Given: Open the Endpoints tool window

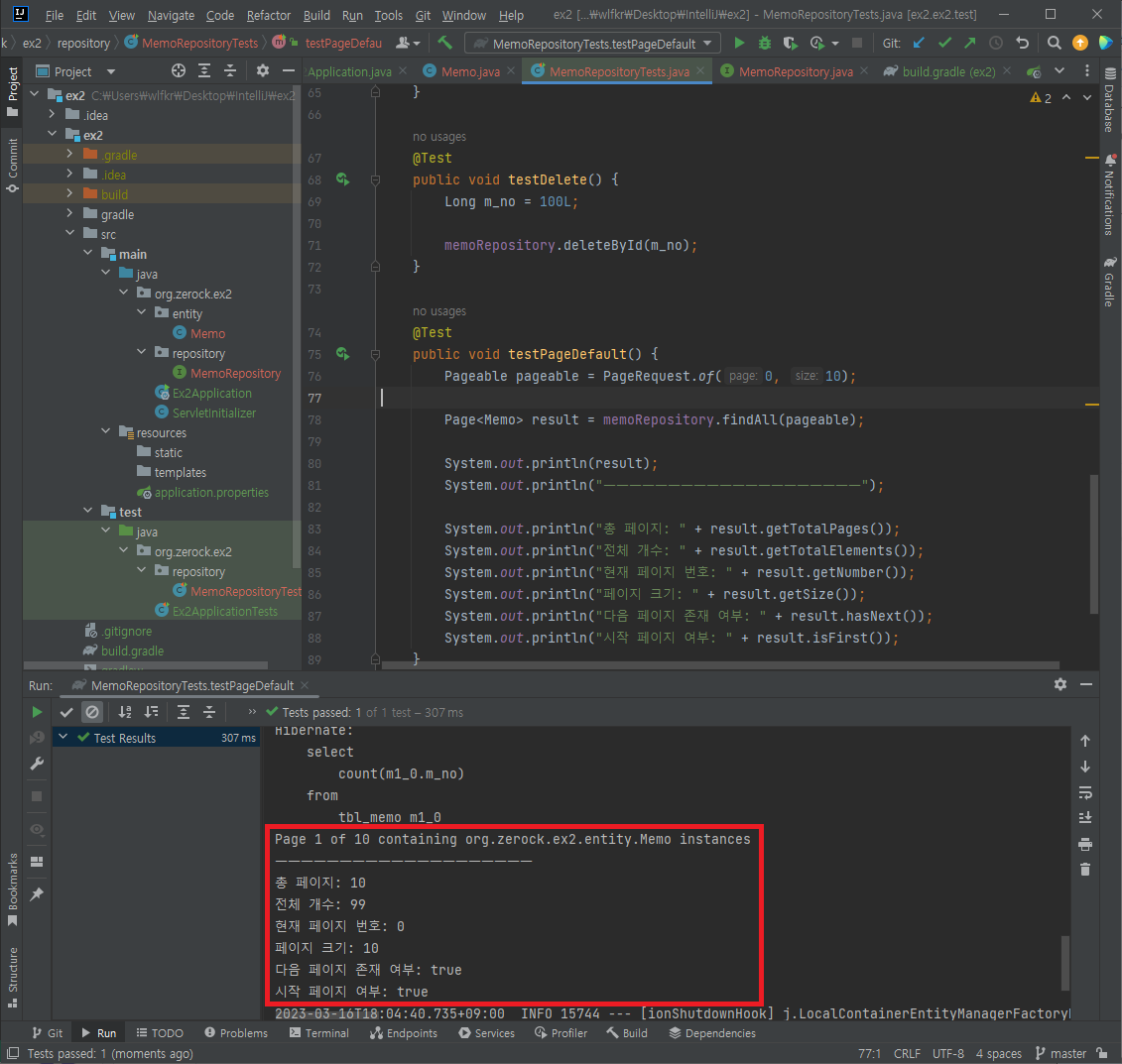Looking at the screenshot, I should point(404,1033).
